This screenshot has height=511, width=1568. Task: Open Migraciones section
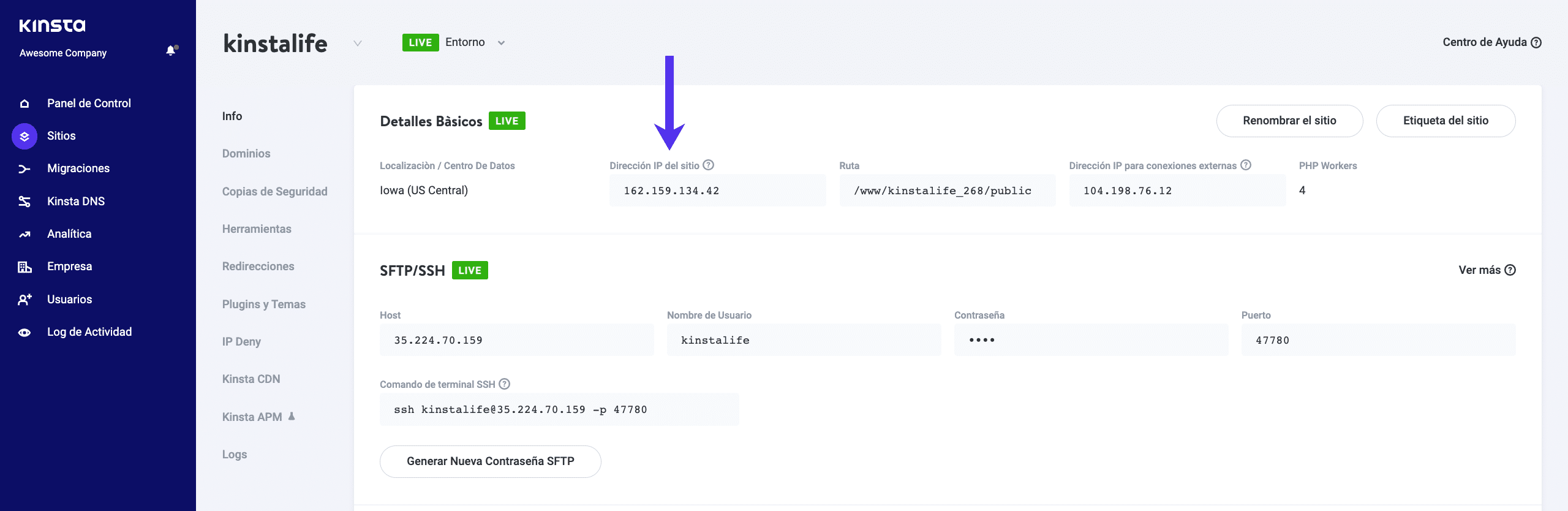pyautogui.click(x=78, y=168)
